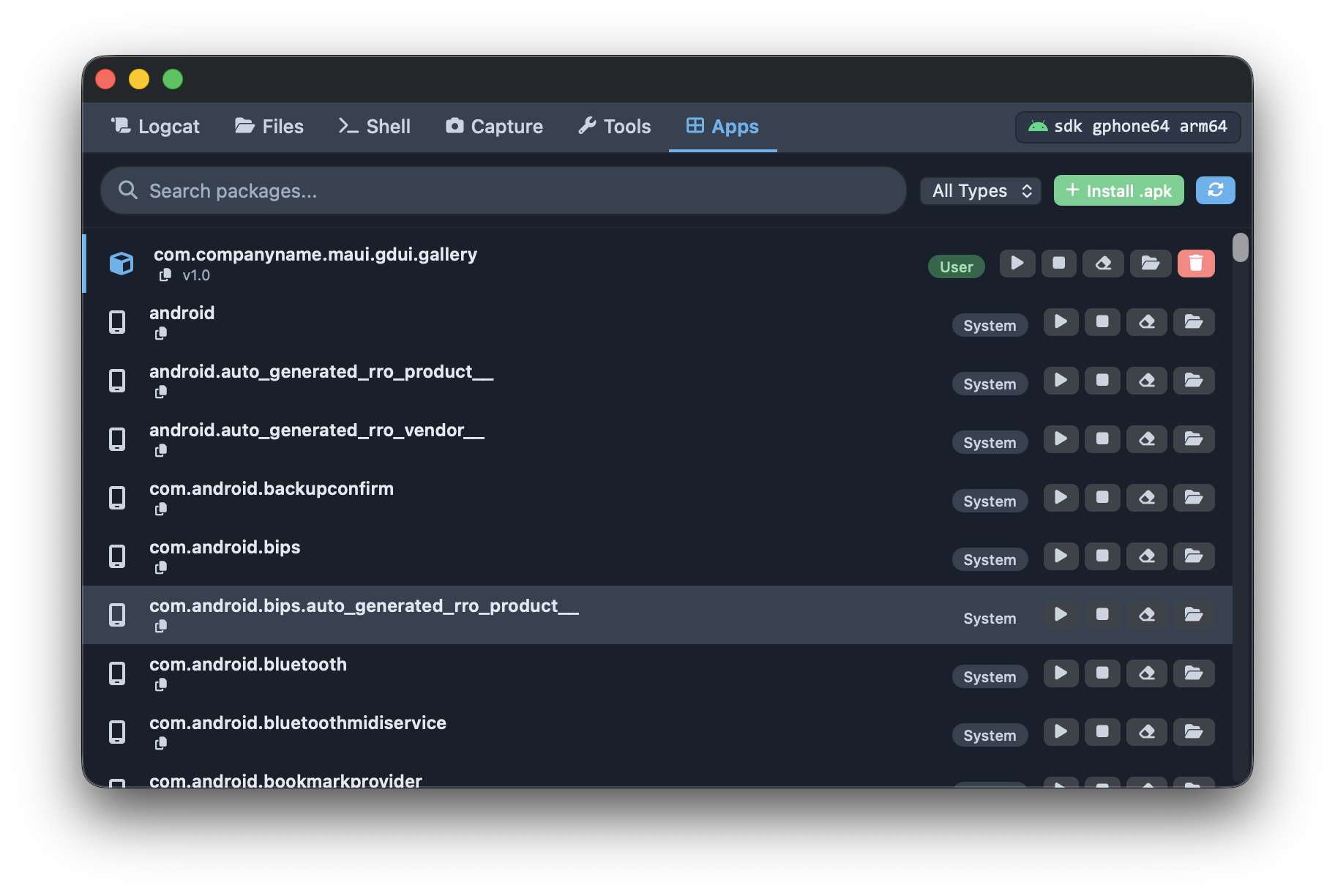Select the Apps tab
Screen dimensions: 1335x896
coord(722,127)
